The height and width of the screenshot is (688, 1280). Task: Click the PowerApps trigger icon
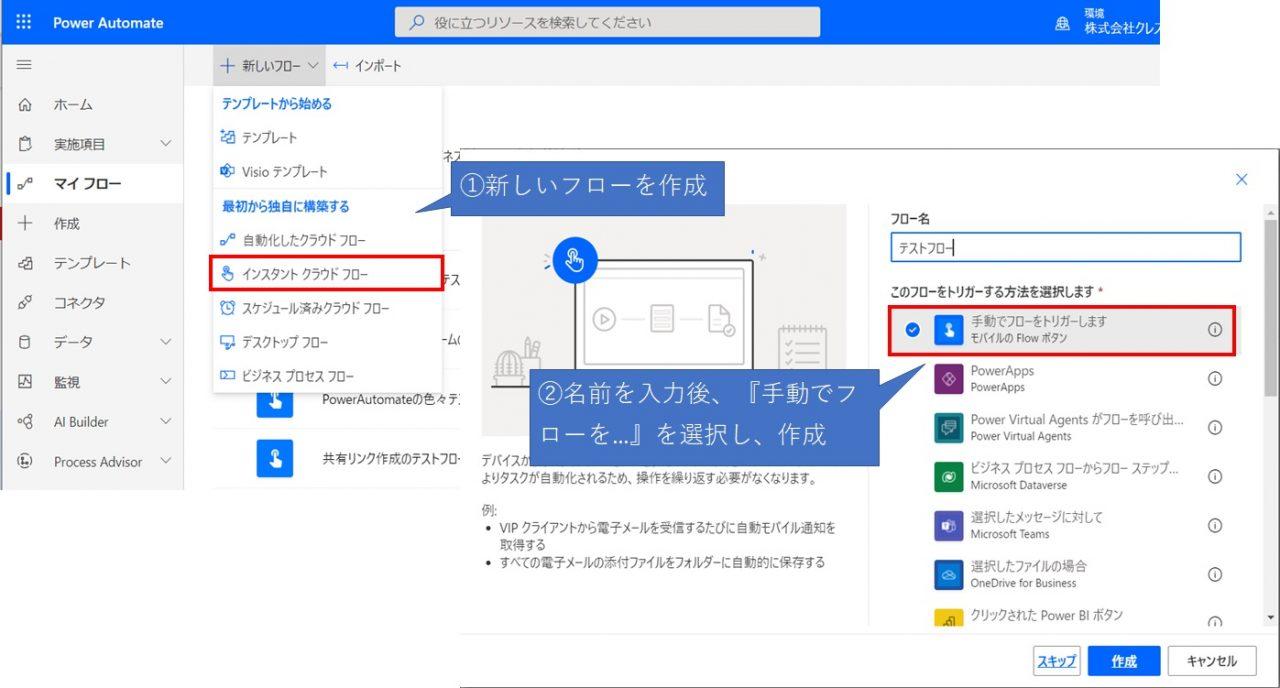pyautogui.click(x=948, y=379)
